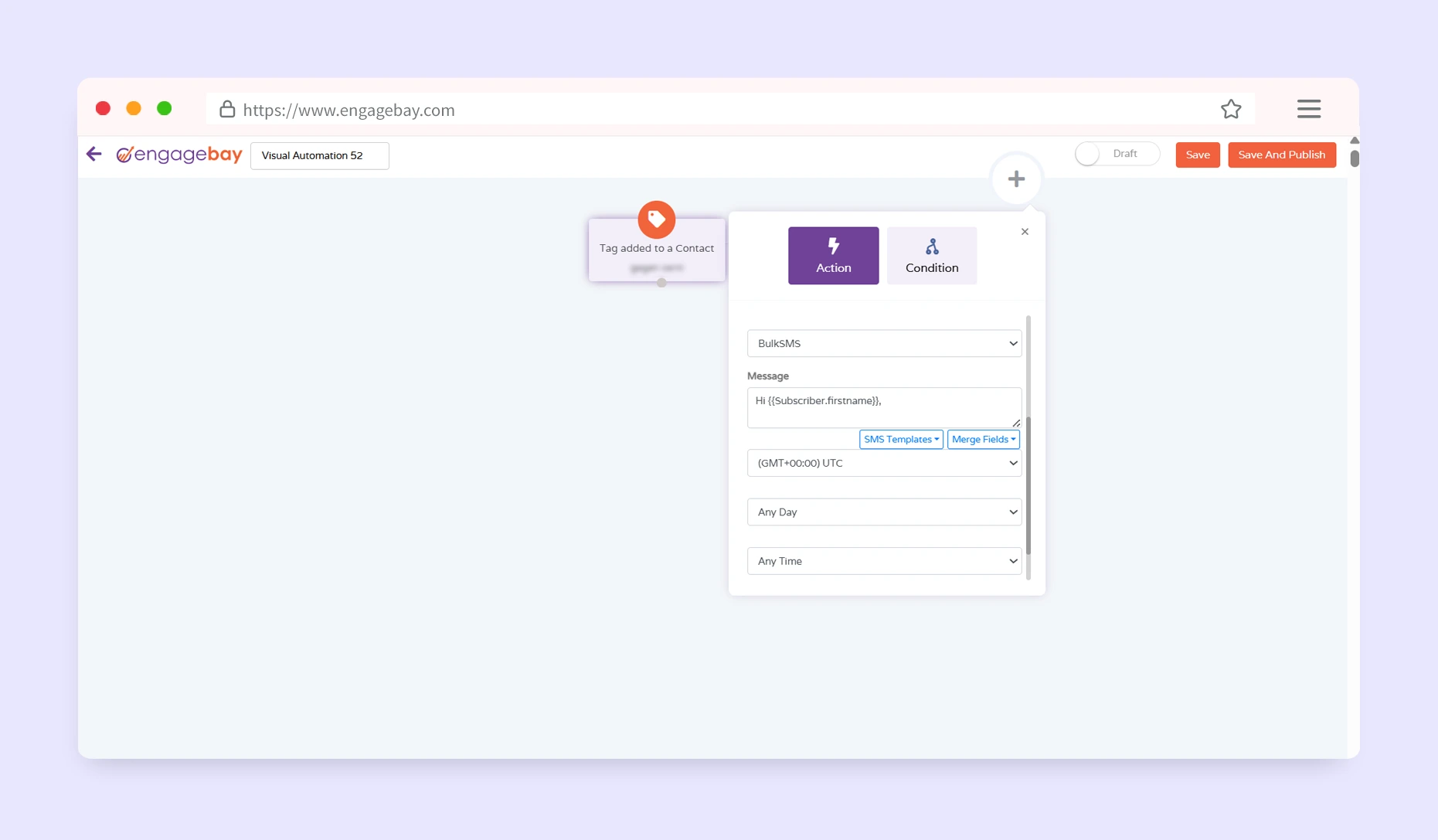Viewport: 1438px width, 840px height.
Task: Toggle the Draft status switch
Action: point(1116,154)
